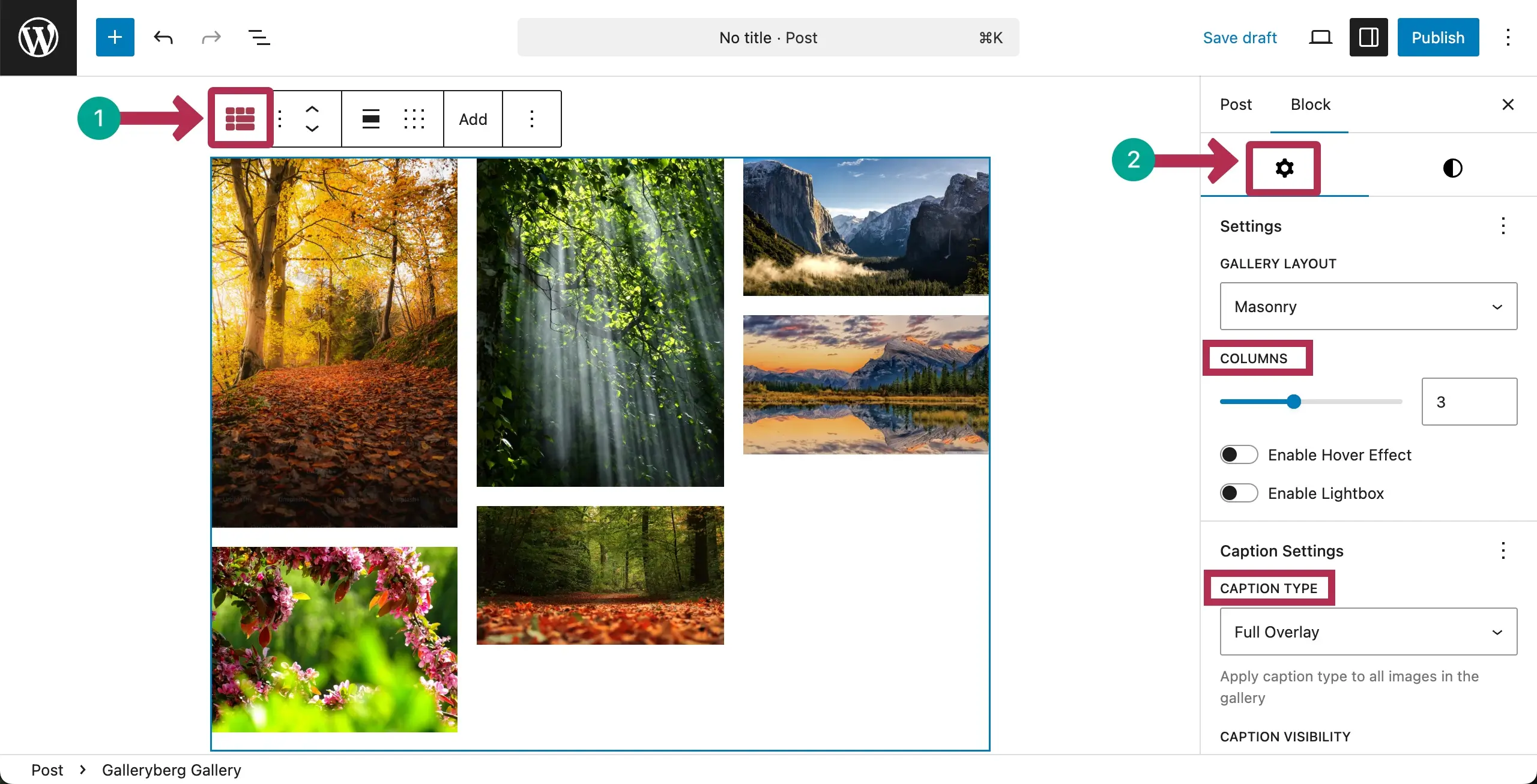Enable the Hover Effect toggle
Screen dimensions: 1537x784
1238,454
